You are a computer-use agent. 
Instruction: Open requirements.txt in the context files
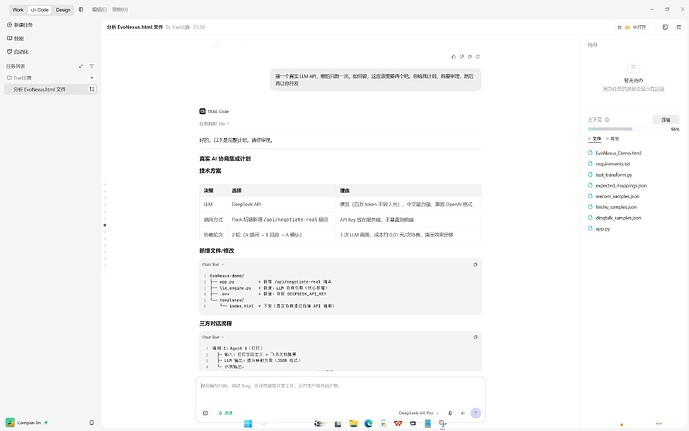pos(609,164)
